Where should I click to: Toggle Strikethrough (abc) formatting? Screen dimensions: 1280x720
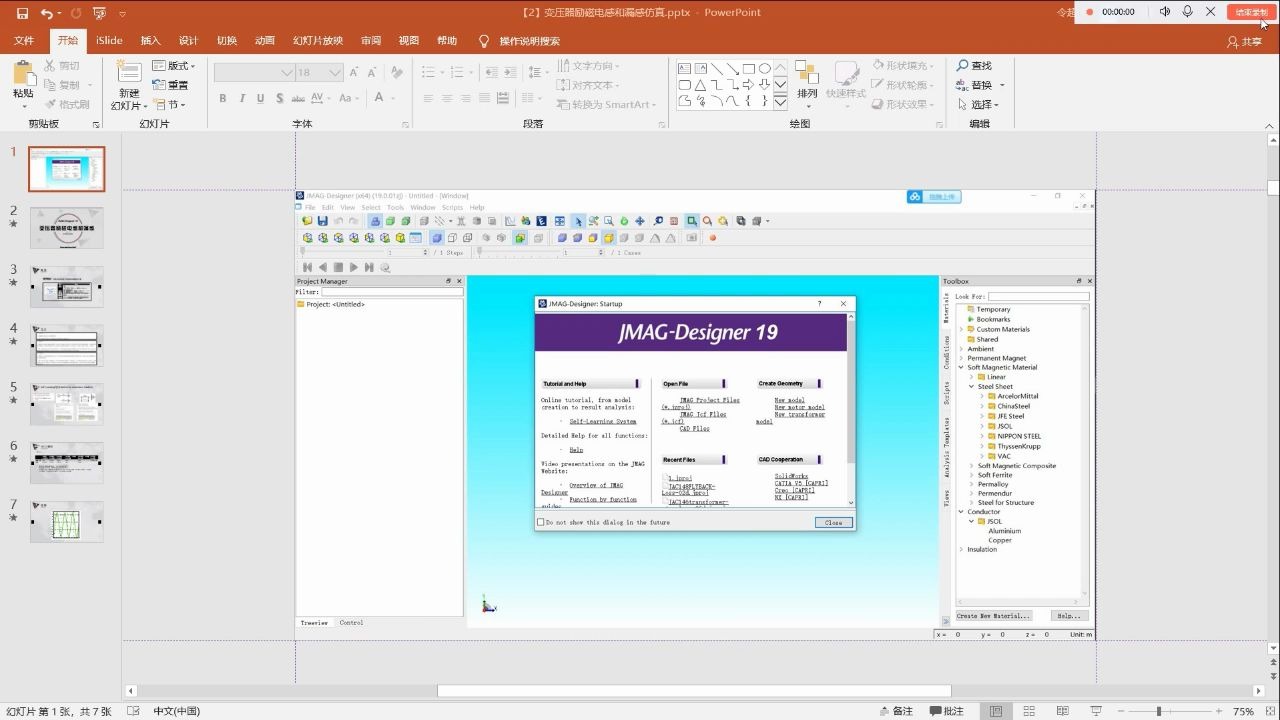[298, 98]
